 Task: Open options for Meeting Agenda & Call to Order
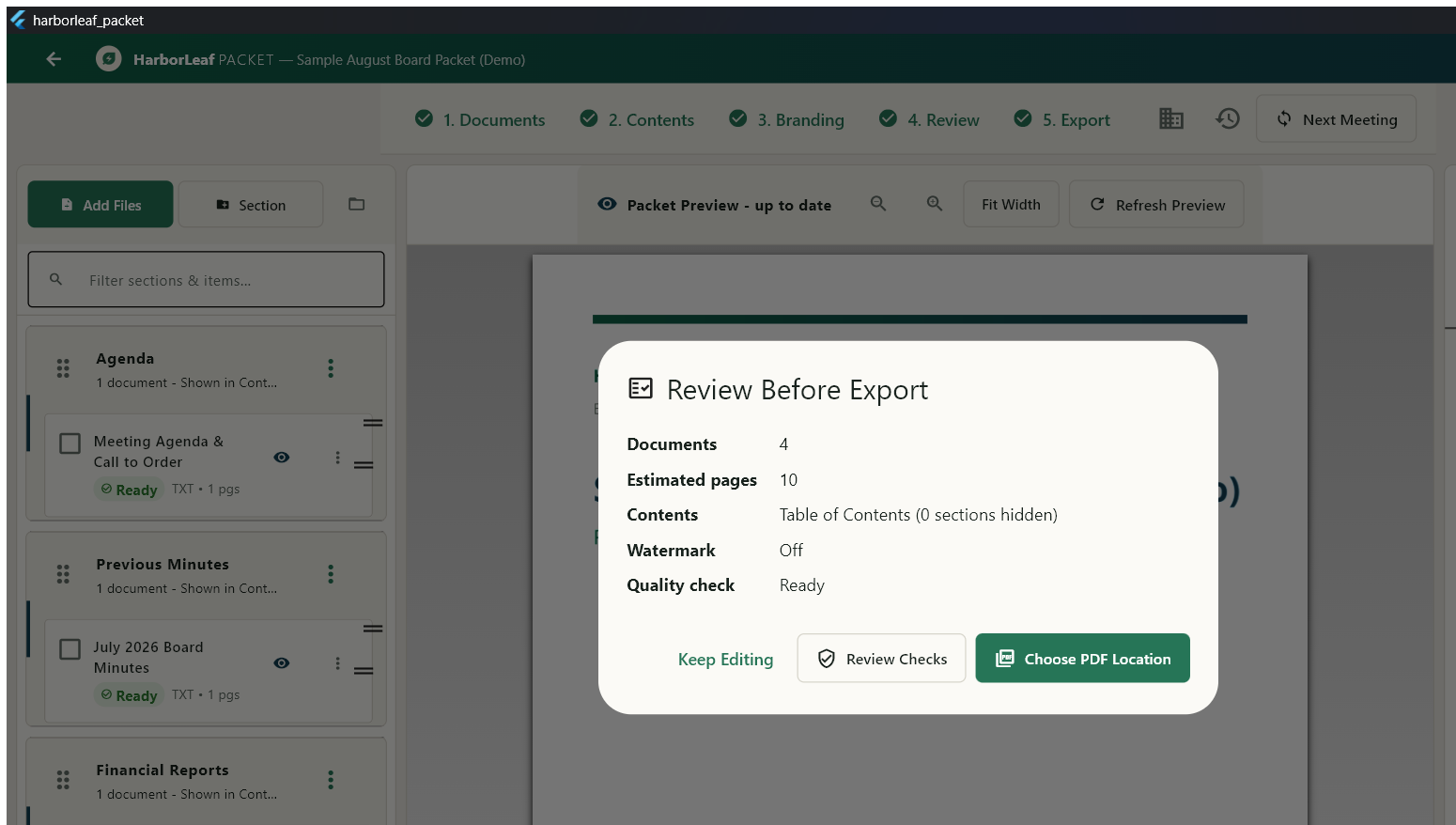338,458
